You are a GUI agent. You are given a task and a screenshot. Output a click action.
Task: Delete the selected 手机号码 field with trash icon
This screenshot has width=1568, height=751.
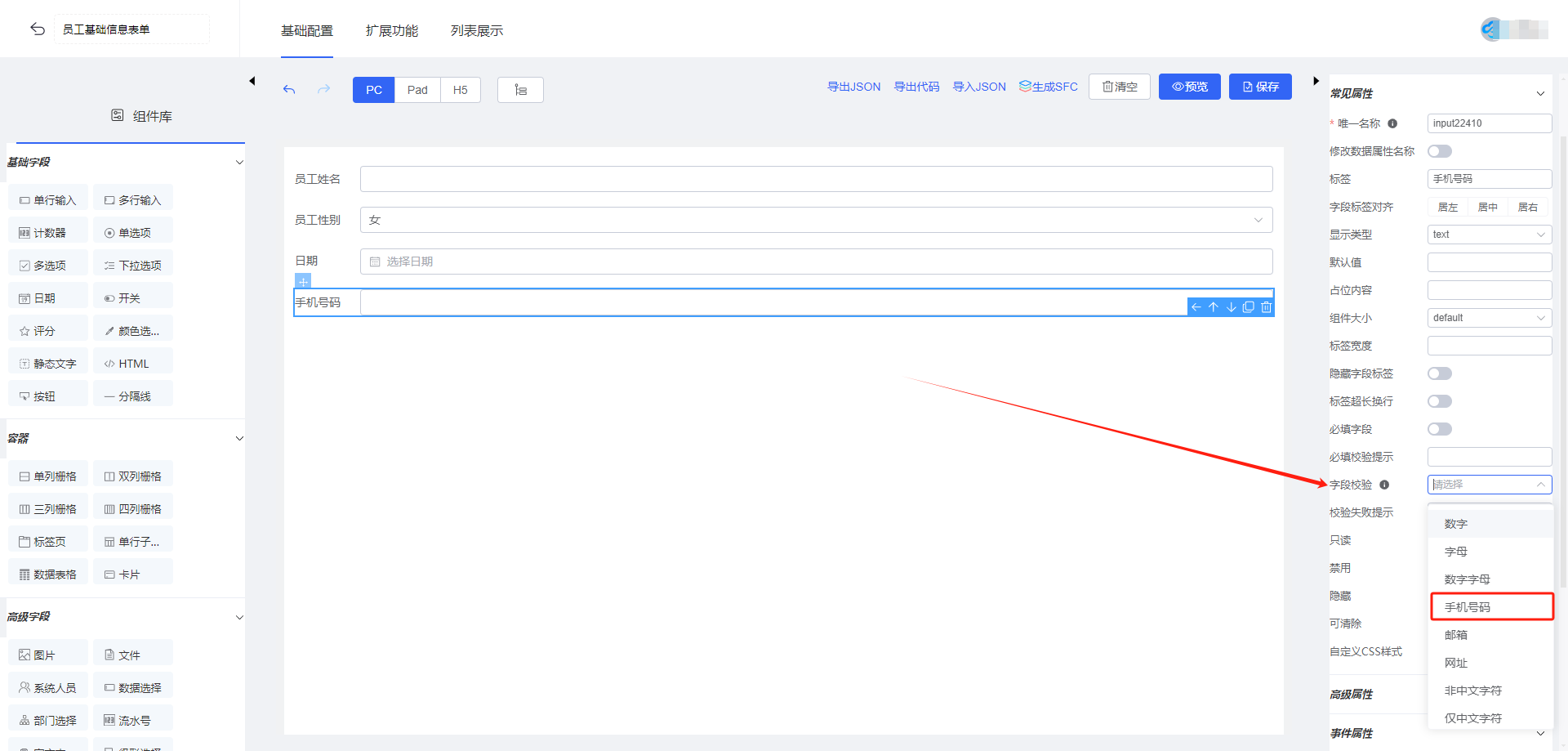[1266, 307]
